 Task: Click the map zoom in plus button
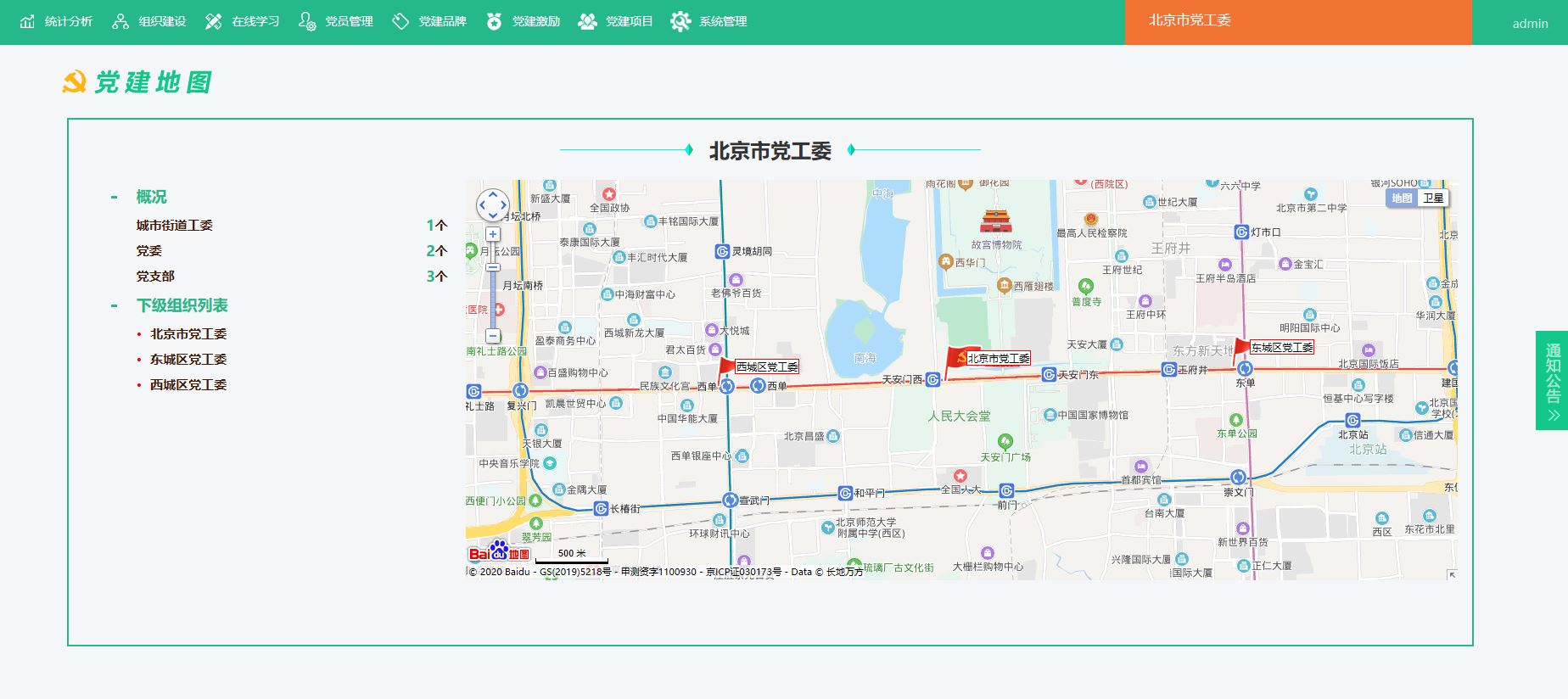click(x=493, y=234)
